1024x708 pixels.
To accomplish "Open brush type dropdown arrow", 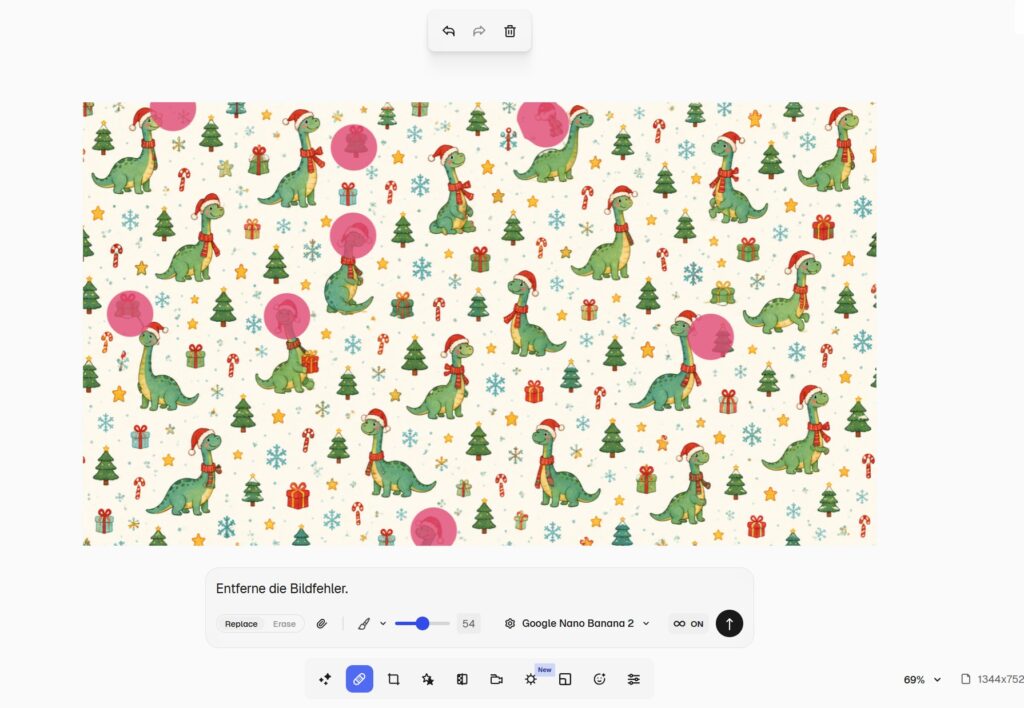I will pyautogui.click(x=383, y=624).
